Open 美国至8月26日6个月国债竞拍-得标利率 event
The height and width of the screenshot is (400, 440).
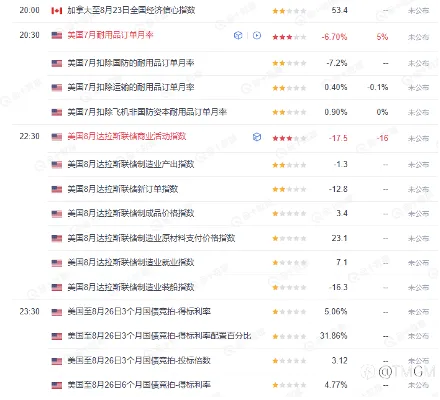click(x=139, y=385)
